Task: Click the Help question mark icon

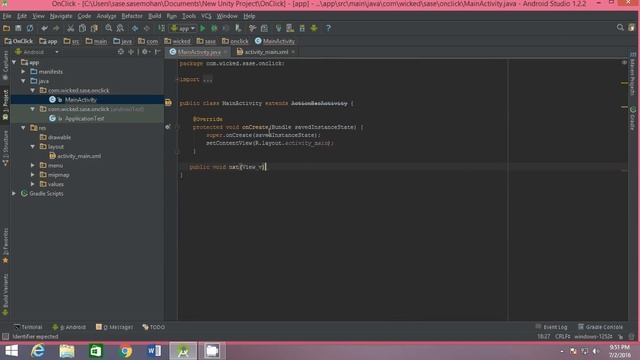Action: [328, 28]
